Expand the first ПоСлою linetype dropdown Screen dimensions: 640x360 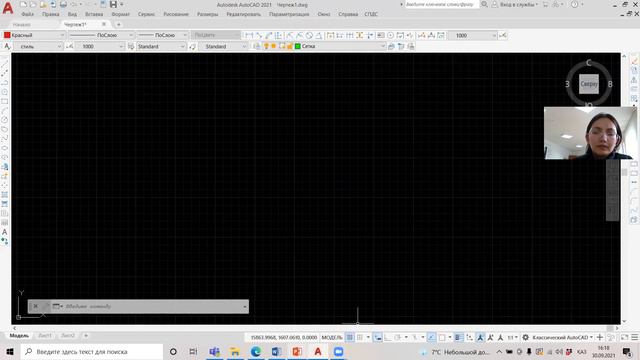(x=131, y=35)
